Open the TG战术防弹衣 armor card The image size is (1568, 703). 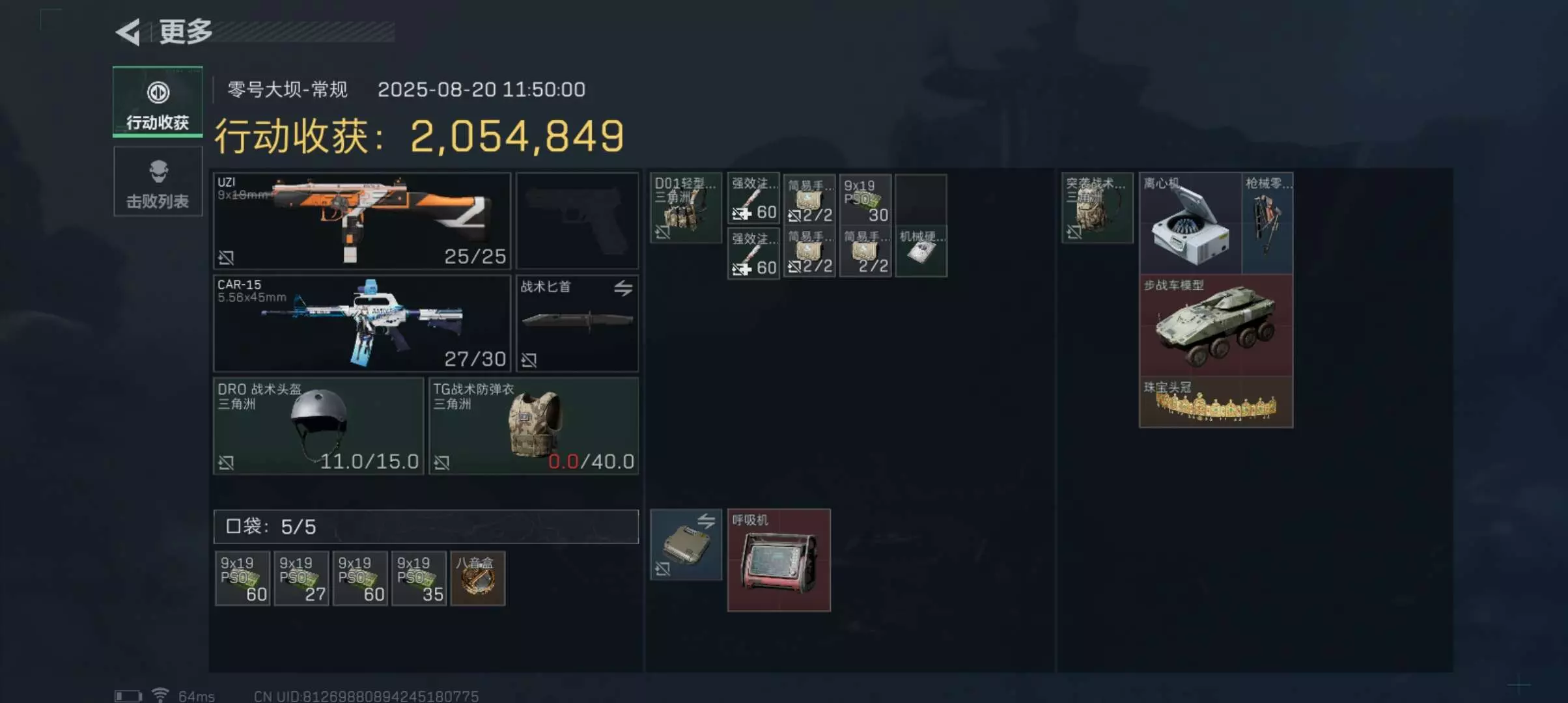[x=533, y=426]
